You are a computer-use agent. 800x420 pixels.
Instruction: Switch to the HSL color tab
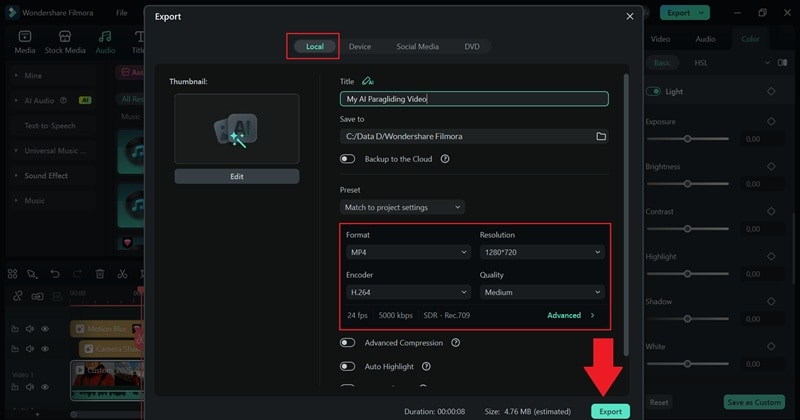(x=701, y=63)
